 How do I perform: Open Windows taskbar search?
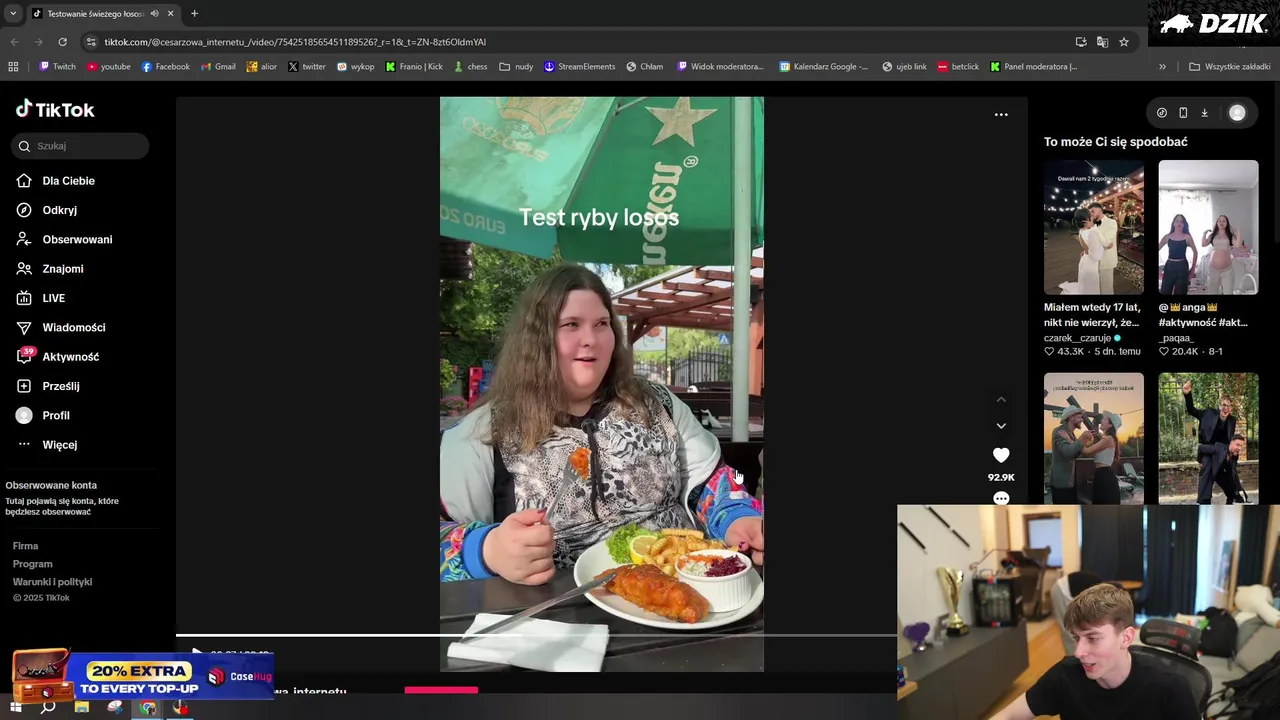coord(48,708)
